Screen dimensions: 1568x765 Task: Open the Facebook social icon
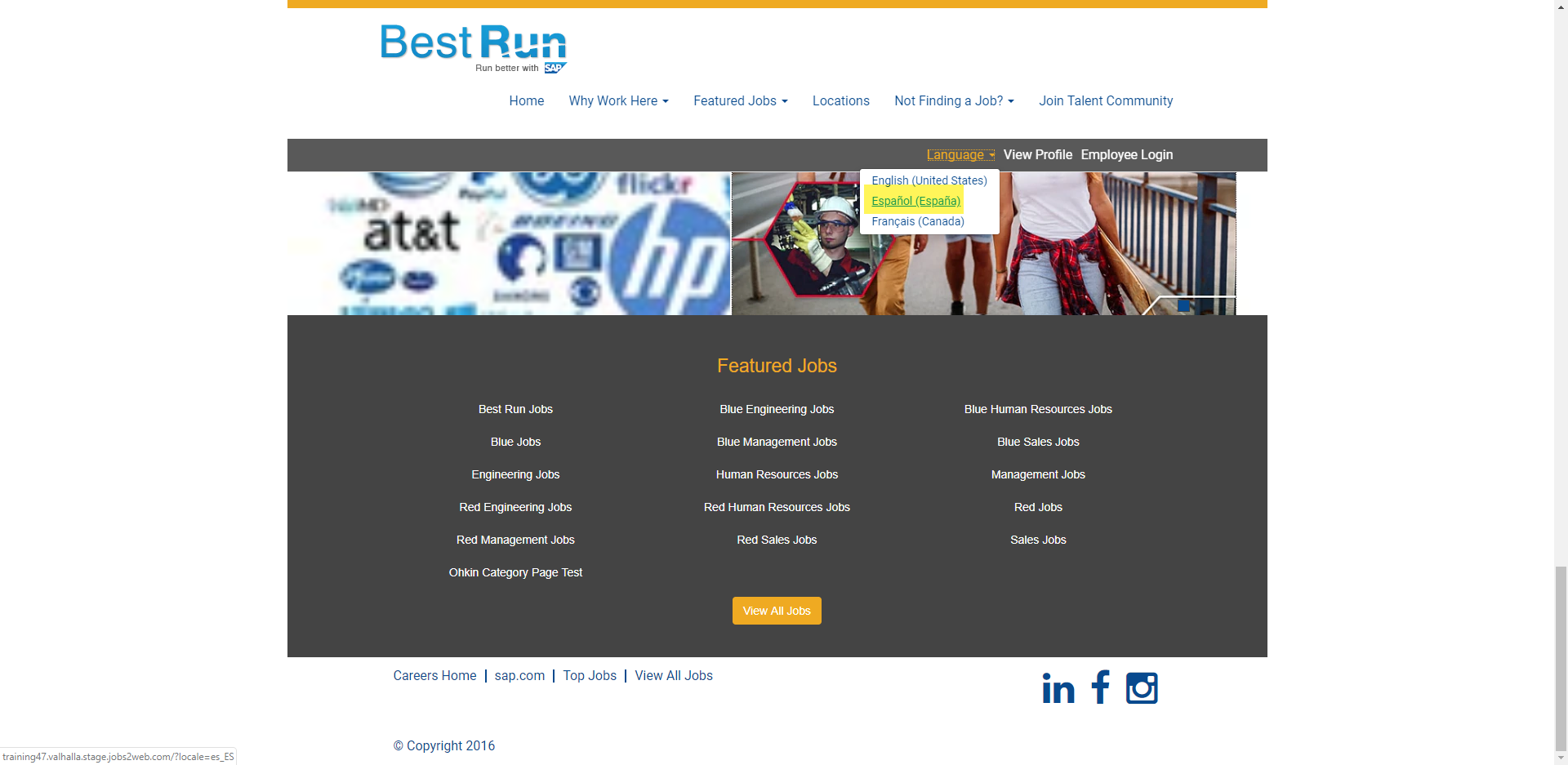(x=1100, y=687)
